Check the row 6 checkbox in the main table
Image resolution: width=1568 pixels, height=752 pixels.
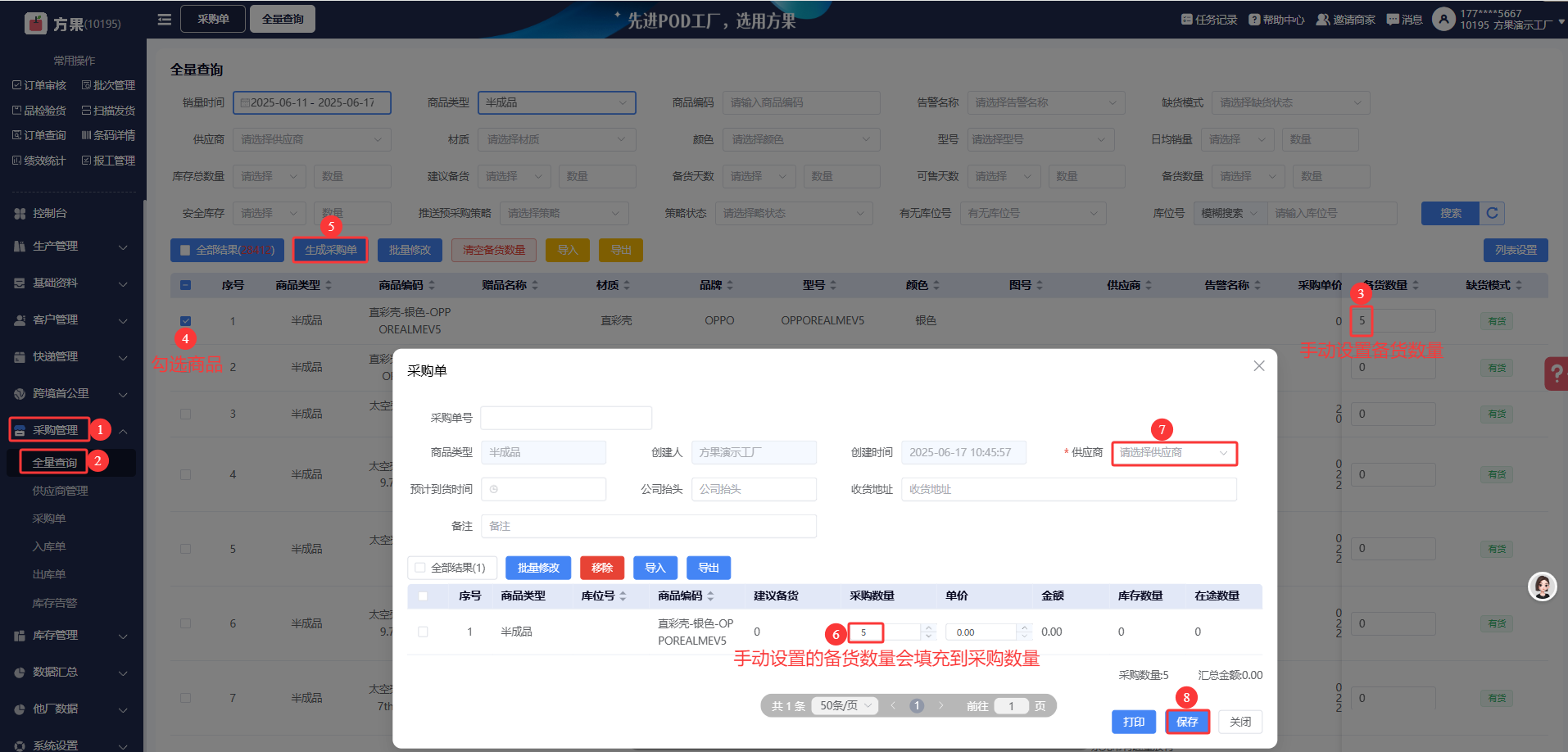pyautogui.click(x=185, y=623)
